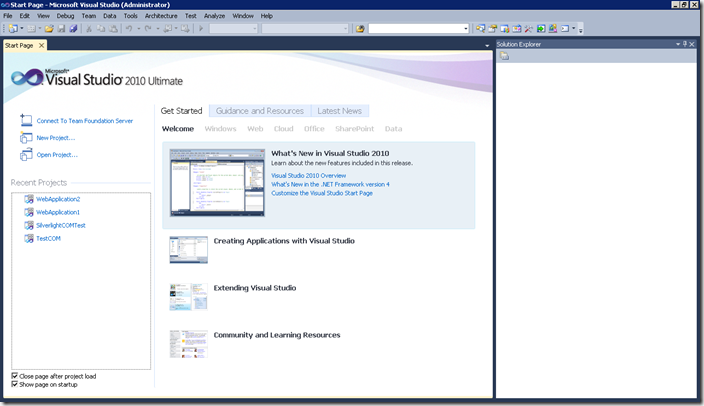Open Visual Studio 2010 Overview link

click(x=308, y=176)
